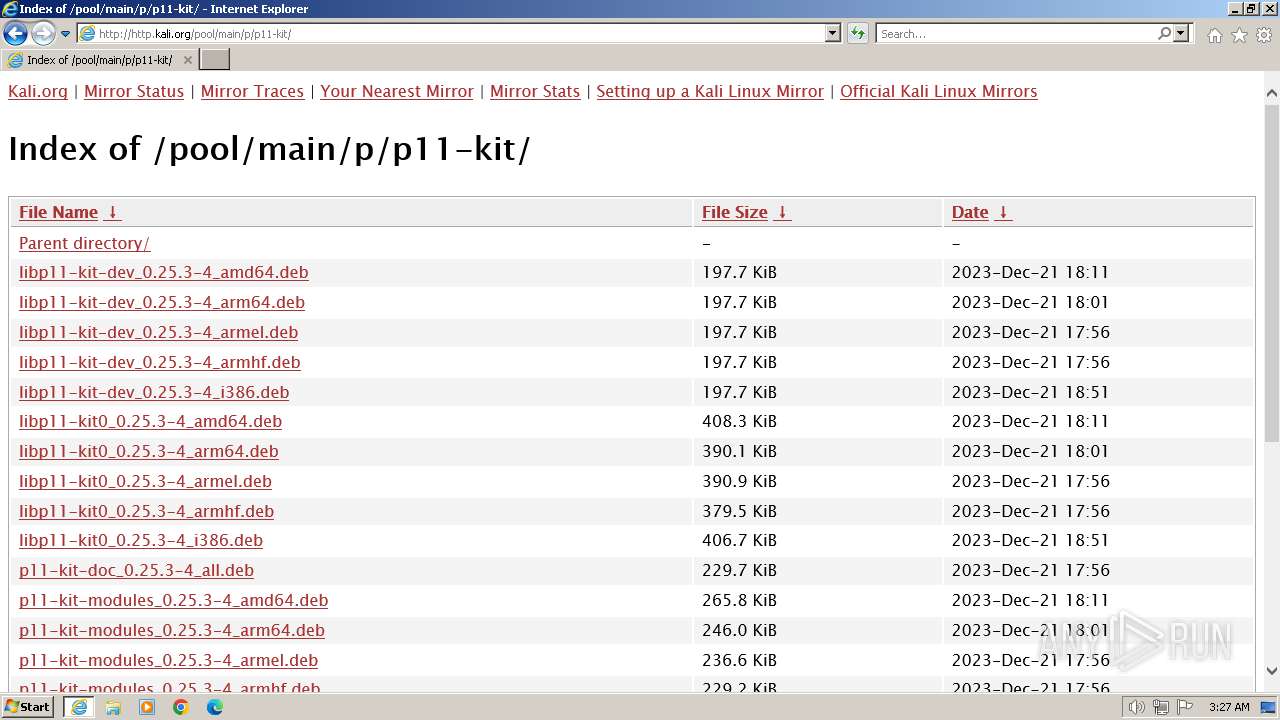Go to the Parent directory/ link
1280x720 pixels.
(84, 243)
